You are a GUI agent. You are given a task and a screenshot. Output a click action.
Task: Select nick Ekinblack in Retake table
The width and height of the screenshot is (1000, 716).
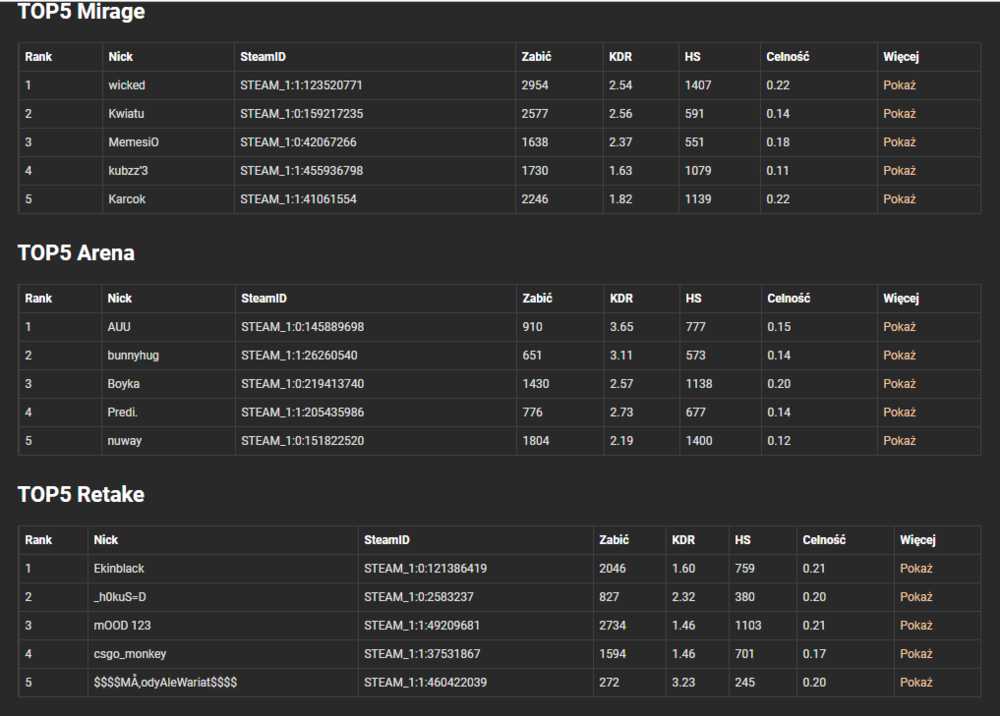[119, 569]
